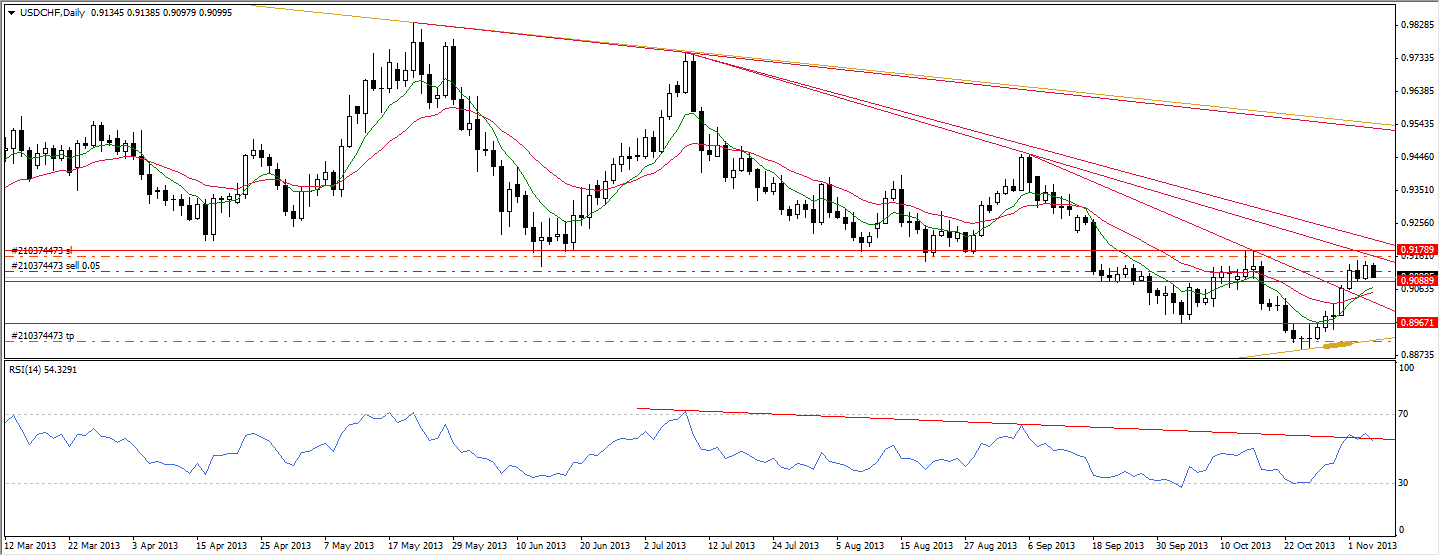The height and width of the screenshot is (556, 1440).
Task: Click the red 0.91789 price tag
Action: pos(1416,249)
